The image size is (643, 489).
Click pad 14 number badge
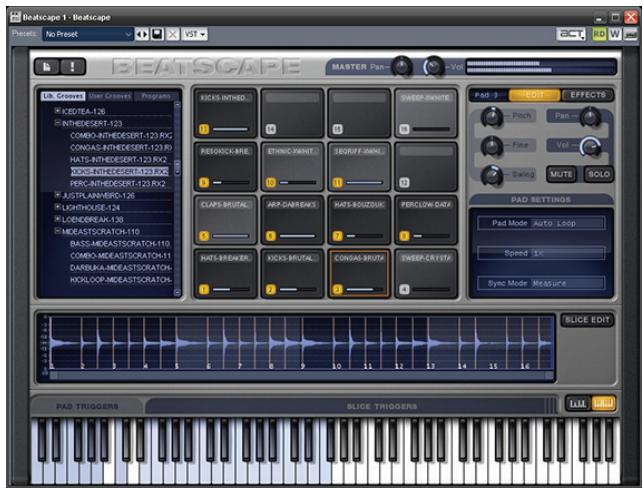point(271,129)
